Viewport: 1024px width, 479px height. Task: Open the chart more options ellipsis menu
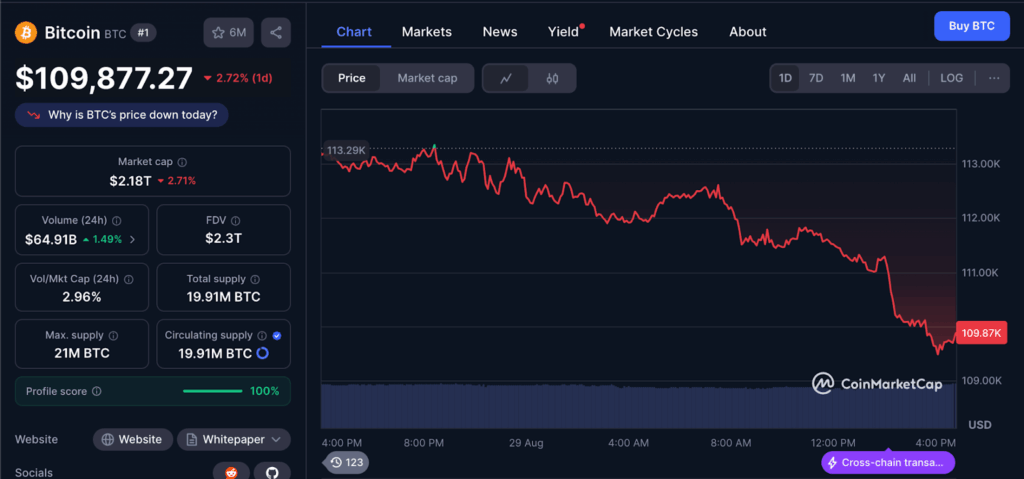tap(993, 78)
